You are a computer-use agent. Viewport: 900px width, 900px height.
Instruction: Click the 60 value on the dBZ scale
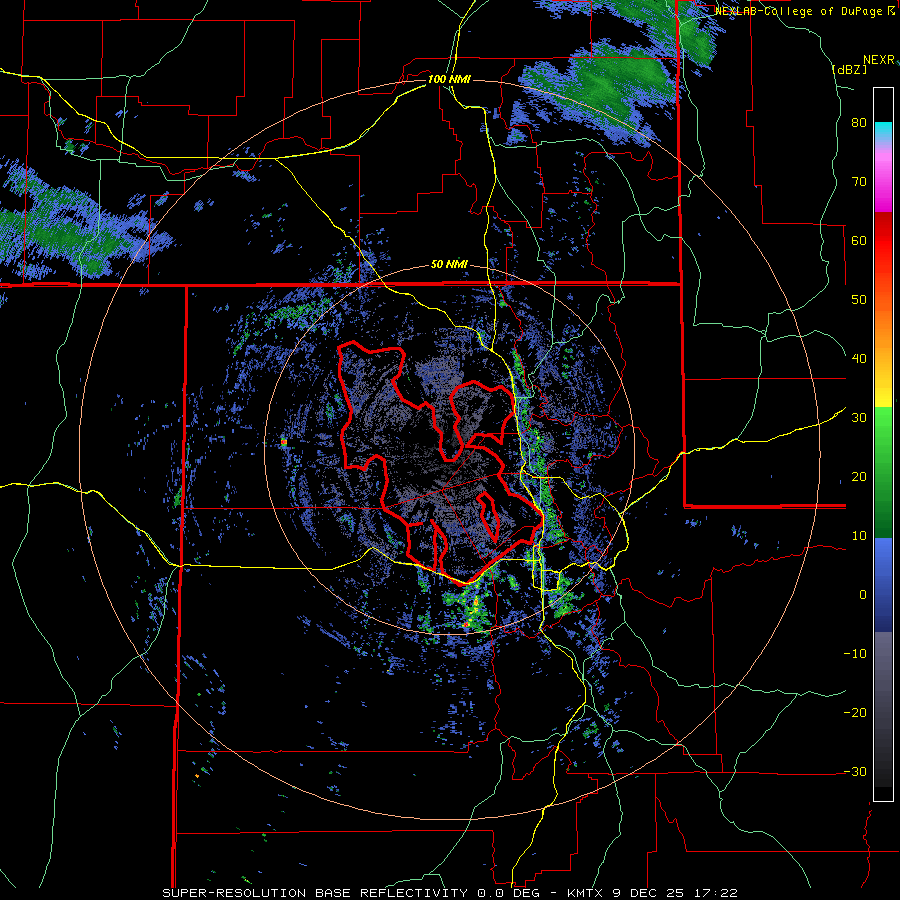(859, 240)
